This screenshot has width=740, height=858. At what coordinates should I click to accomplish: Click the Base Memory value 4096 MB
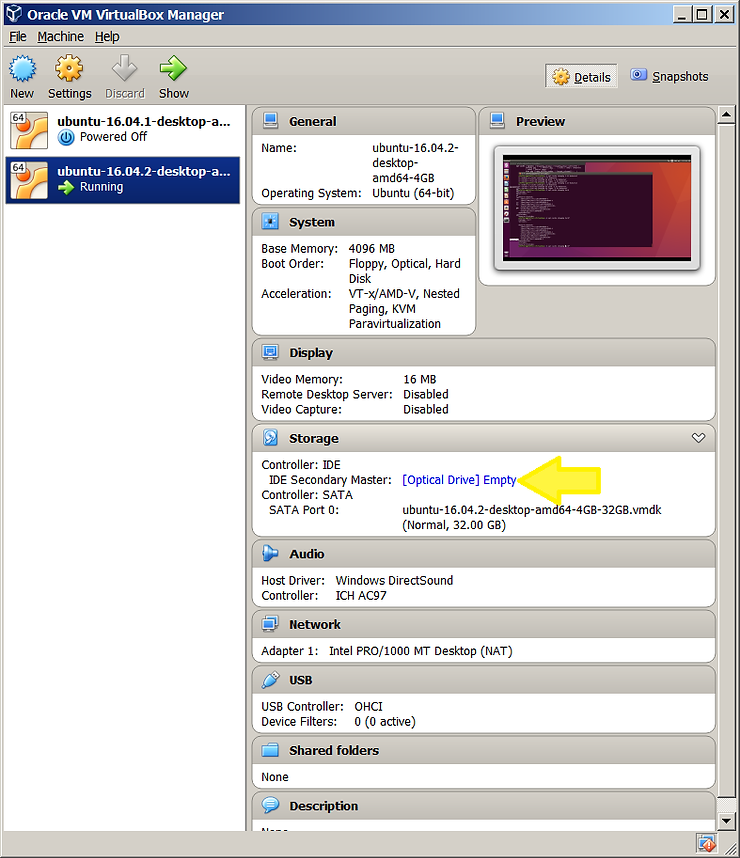tap(372, 248)
